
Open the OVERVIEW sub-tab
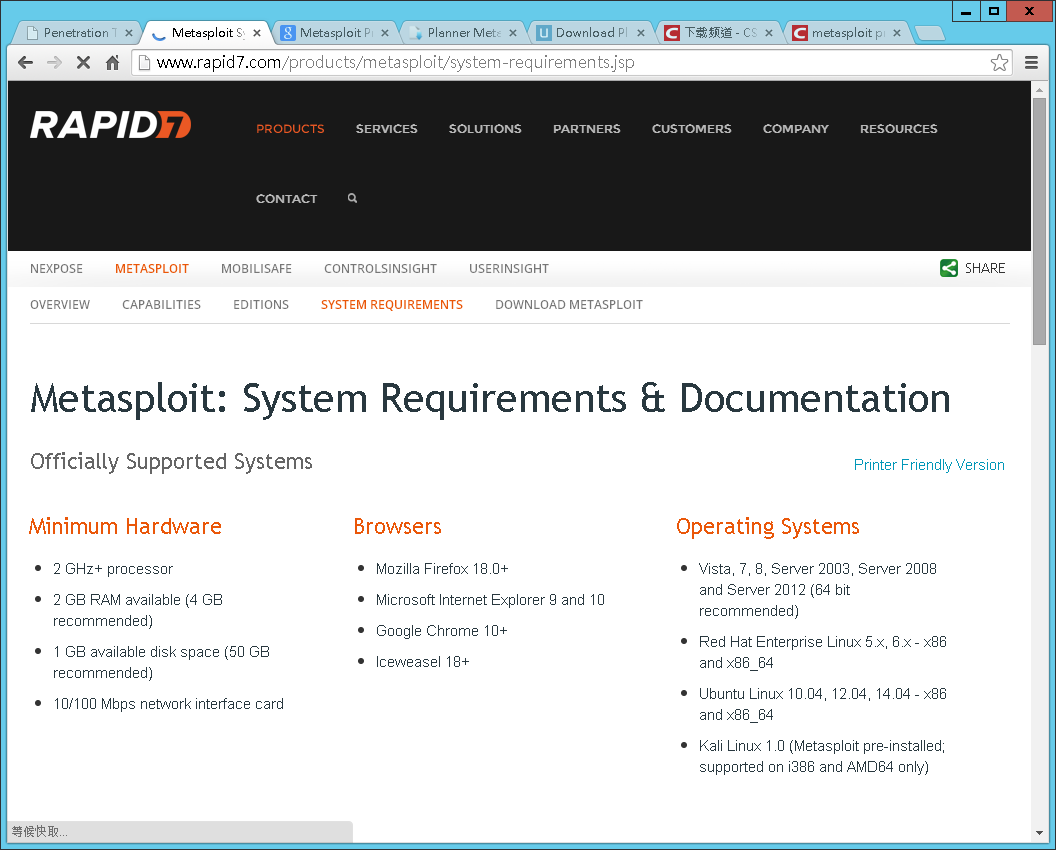tap(60, 304)
